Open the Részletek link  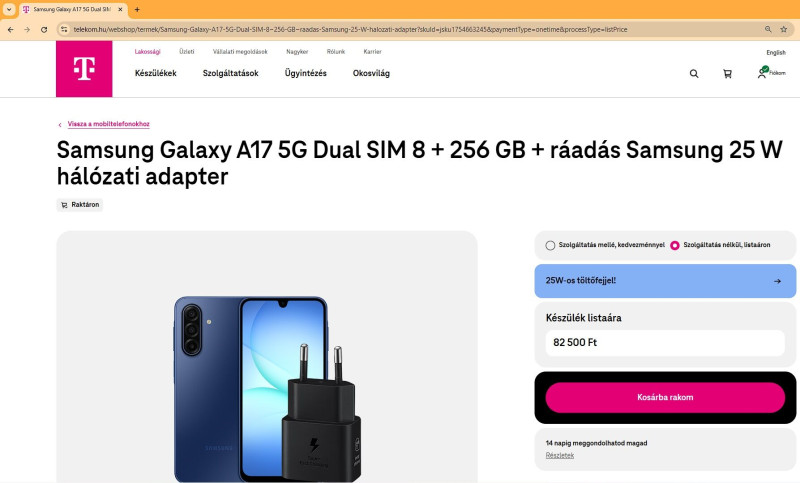[560, 455]
